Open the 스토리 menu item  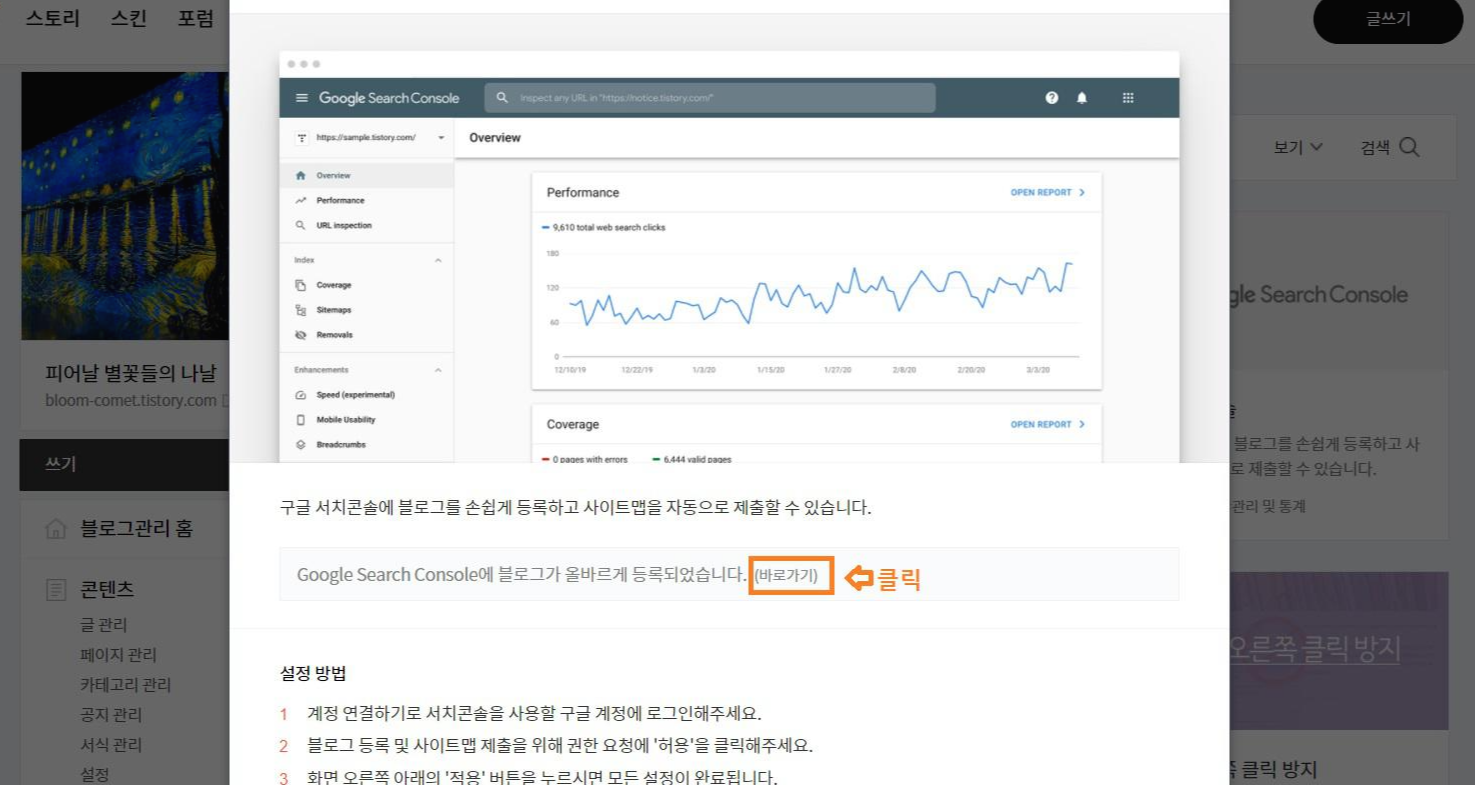53,18
